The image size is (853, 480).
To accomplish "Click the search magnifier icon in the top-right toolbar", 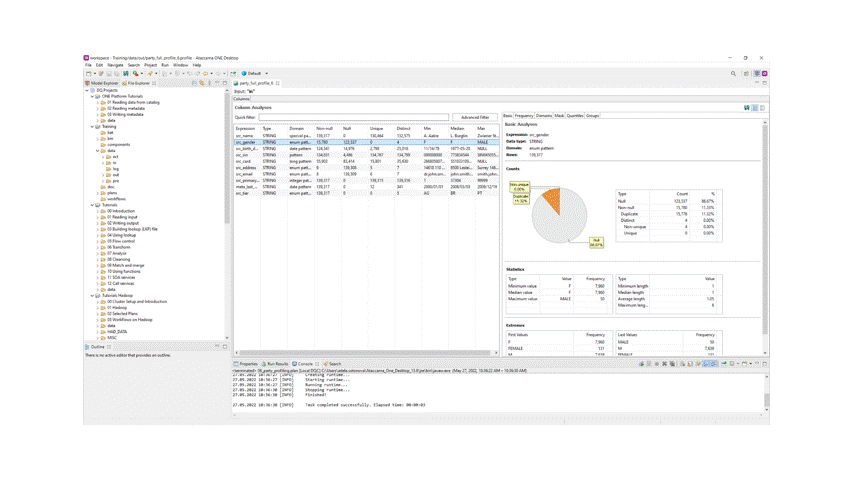I will tap(733, 73).
